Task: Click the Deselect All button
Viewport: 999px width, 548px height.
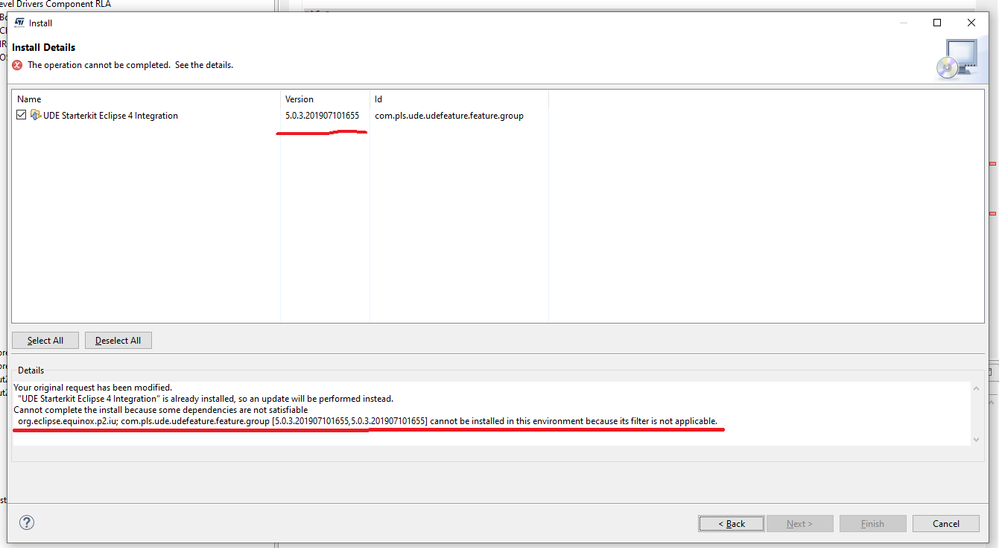Action: click(118, 340)
